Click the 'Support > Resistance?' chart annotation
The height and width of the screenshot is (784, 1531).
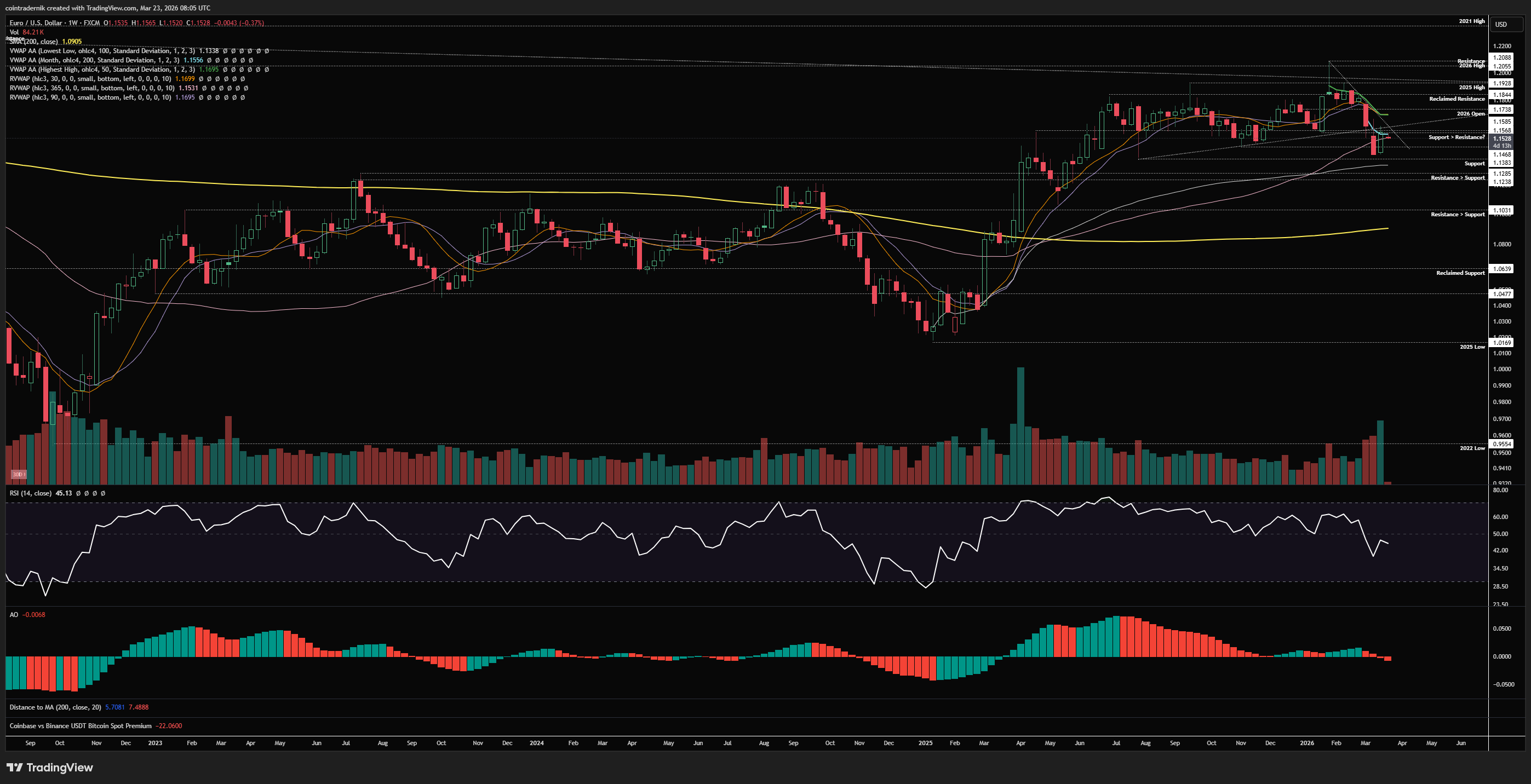tap(1456, 137)
